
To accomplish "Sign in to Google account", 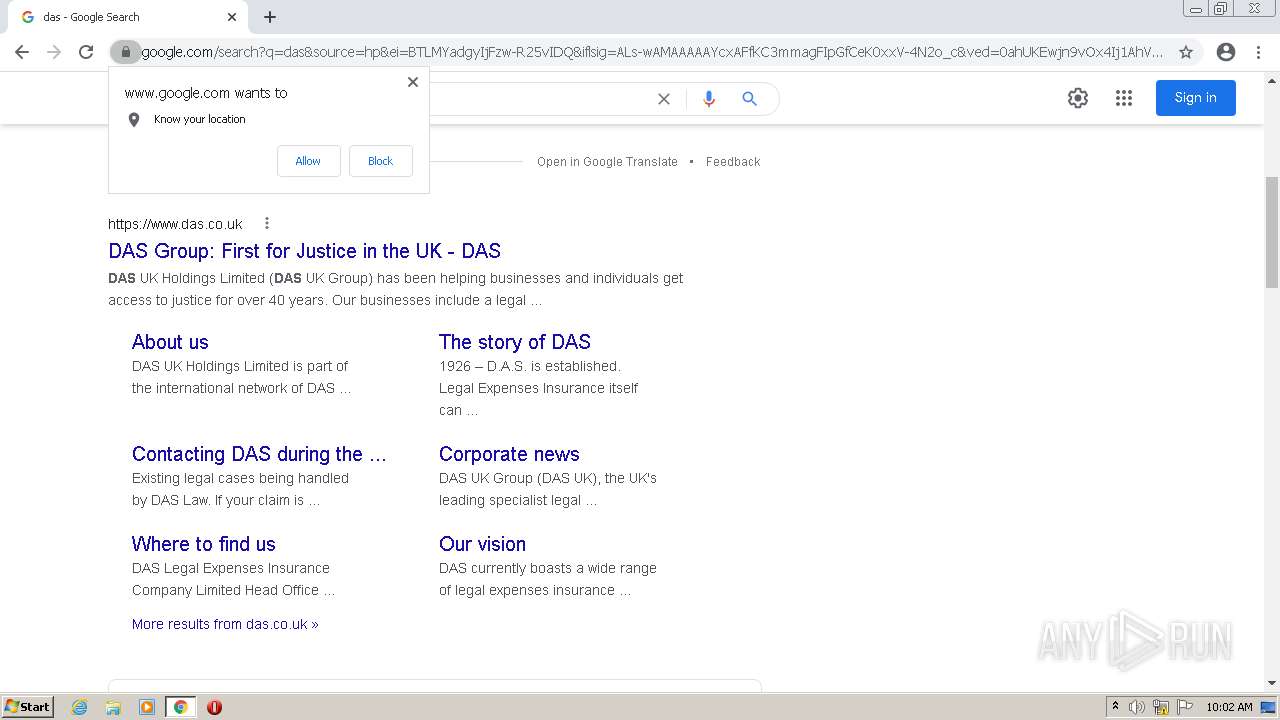I will [1195, 98].
